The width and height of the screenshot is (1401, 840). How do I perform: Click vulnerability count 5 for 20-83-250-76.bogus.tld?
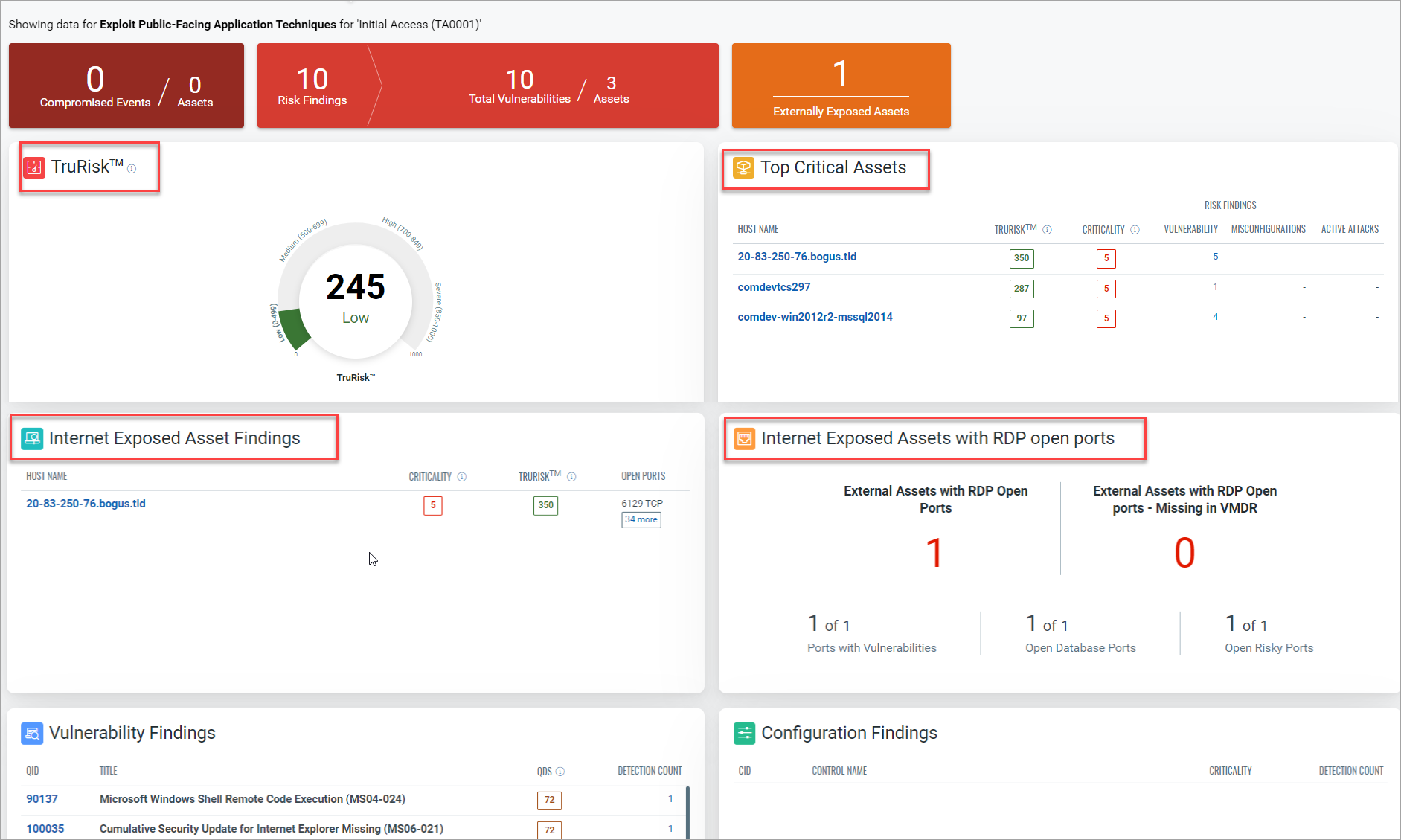(x=1216, y=257)
